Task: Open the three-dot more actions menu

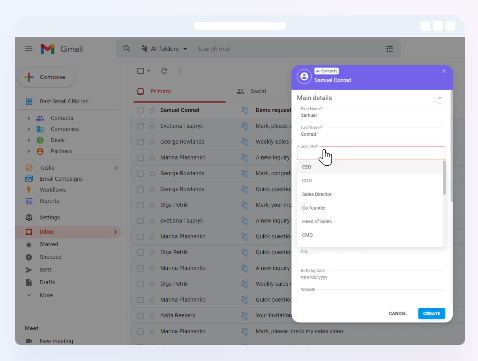Action: coord(180,71)
